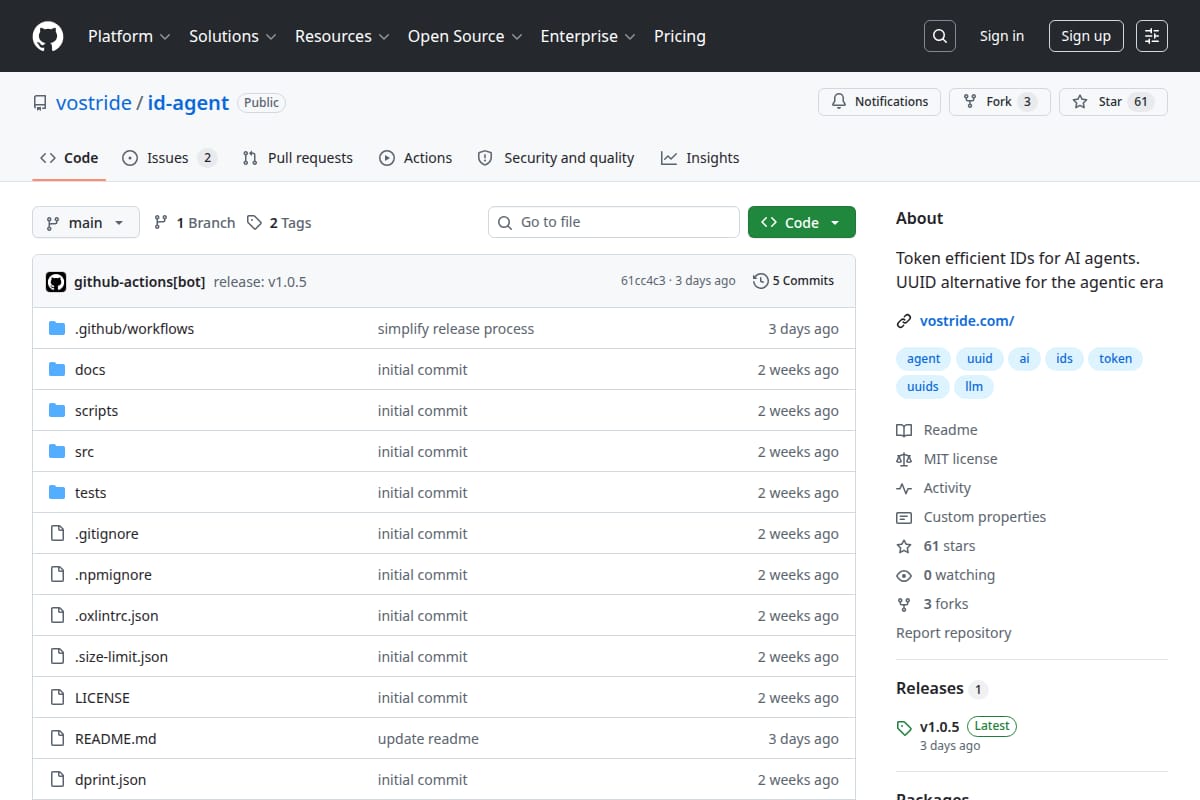Image resolution: width=1200 pixels, height=800 pixels.
Task: Click the pulse icon next to Activity
Action: [x=904, y=488]
